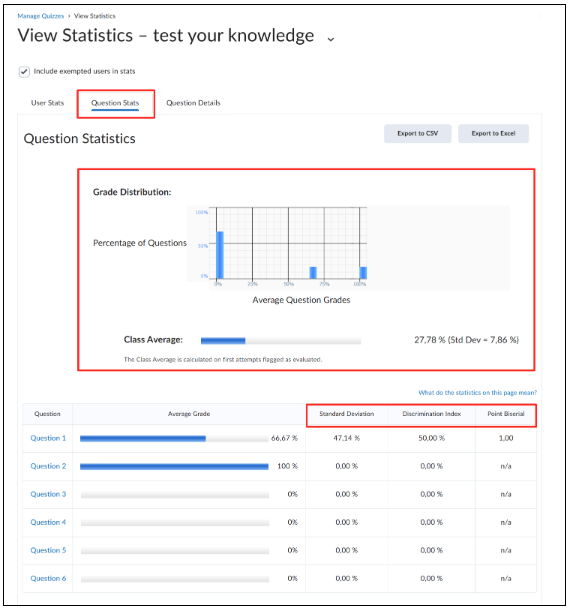The width and height of the screenshot is (570, 611).
Task: Click the Question 1 average grade bar
Action: pos(174,439)
